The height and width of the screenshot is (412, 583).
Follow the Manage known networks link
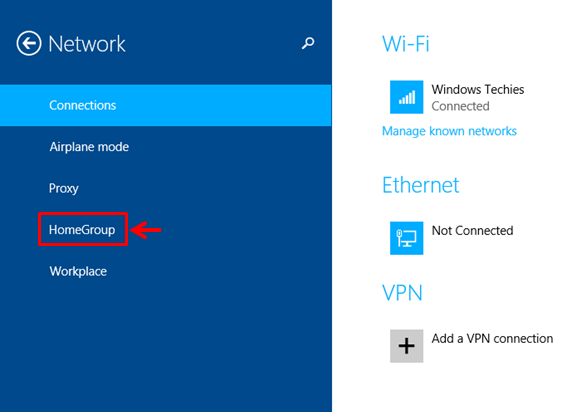(449, 131)
